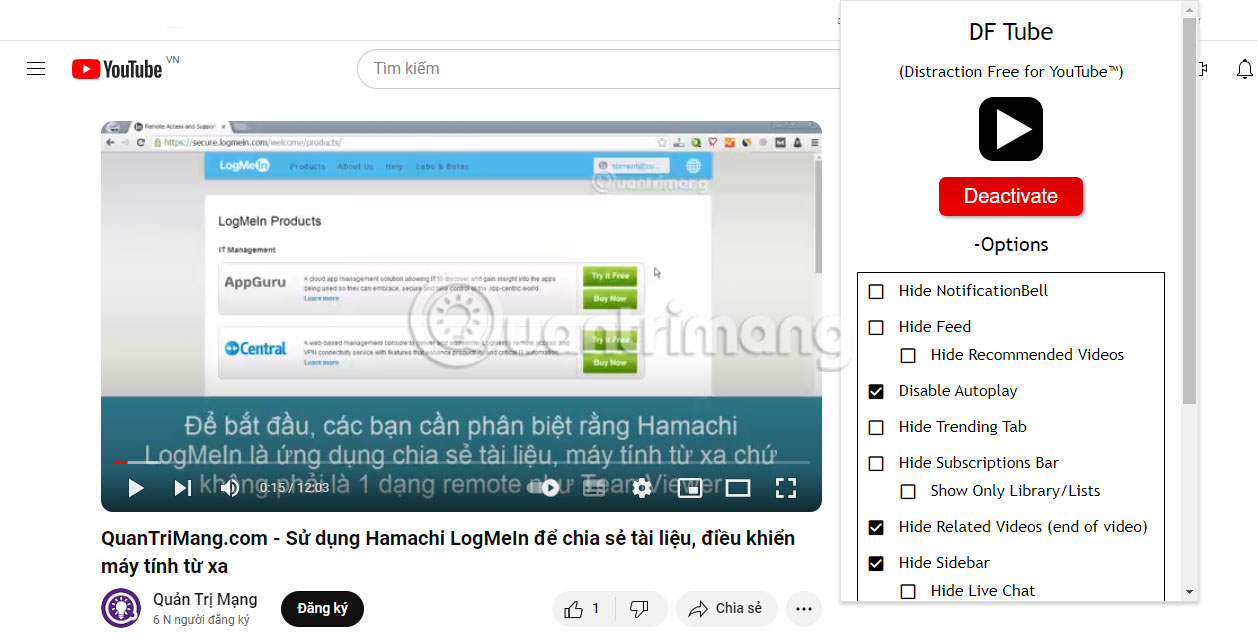
Task: Enter fullscreen mode
Action: pos(786,487)
